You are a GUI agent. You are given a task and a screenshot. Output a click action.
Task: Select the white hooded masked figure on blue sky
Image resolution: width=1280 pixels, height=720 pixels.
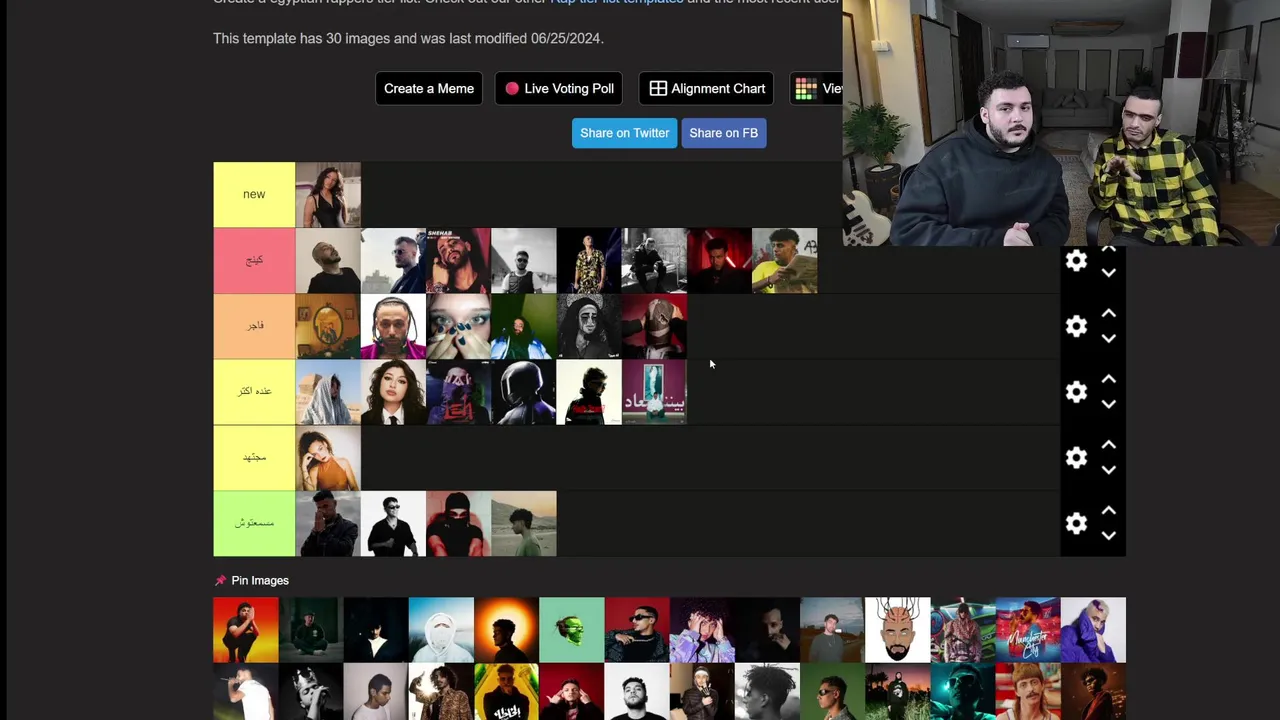point(441,630)
